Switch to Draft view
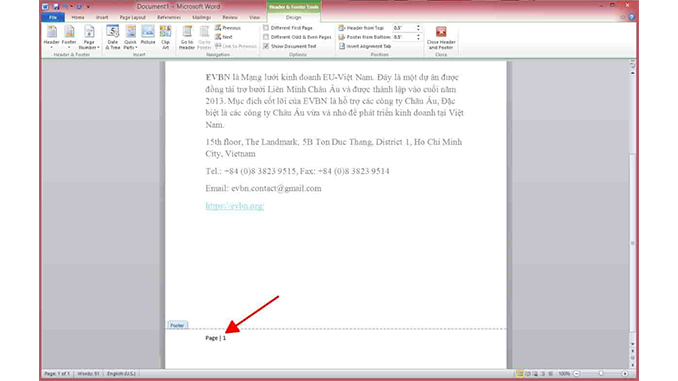Screen dimensions: 678x381 [x=550, y=374]
